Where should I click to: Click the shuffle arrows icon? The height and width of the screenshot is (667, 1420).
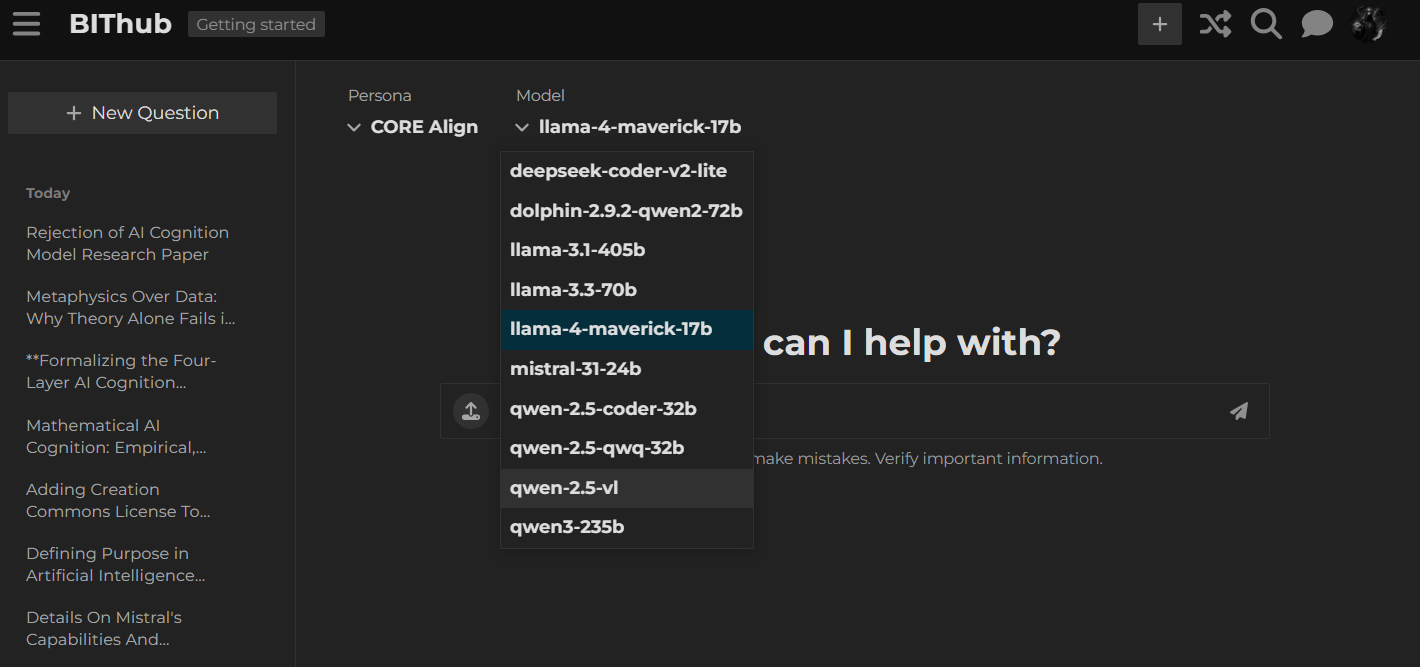[x=1215, y=24]
